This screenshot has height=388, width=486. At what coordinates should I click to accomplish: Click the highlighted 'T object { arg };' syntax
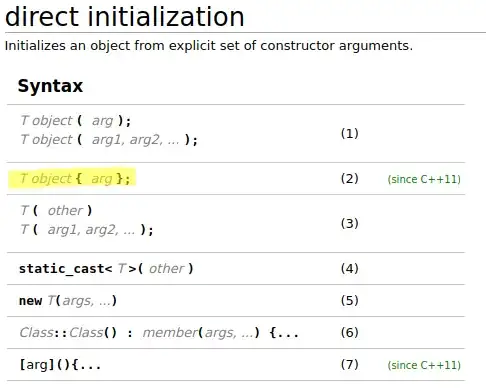[75, 179]
